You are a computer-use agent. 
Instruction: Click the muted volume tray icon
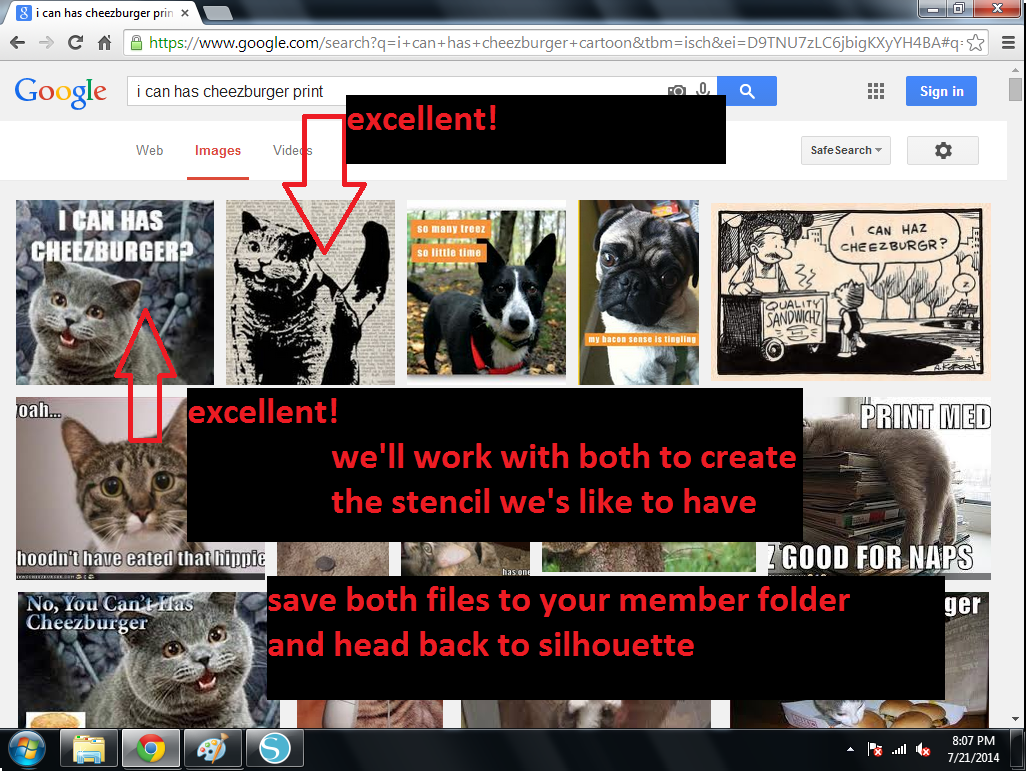click(924, 749)
